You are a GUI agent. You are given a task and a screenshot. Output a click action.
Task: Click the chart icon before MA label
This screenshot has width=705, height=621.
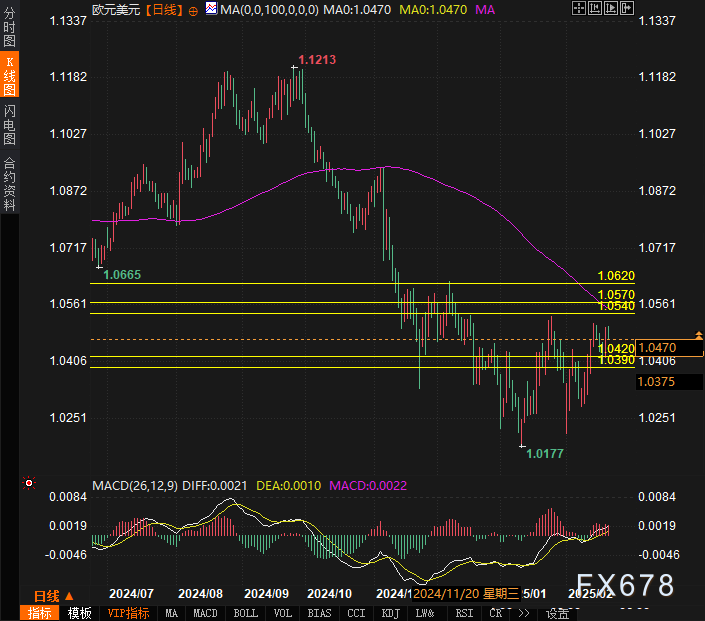pos(210,9)
